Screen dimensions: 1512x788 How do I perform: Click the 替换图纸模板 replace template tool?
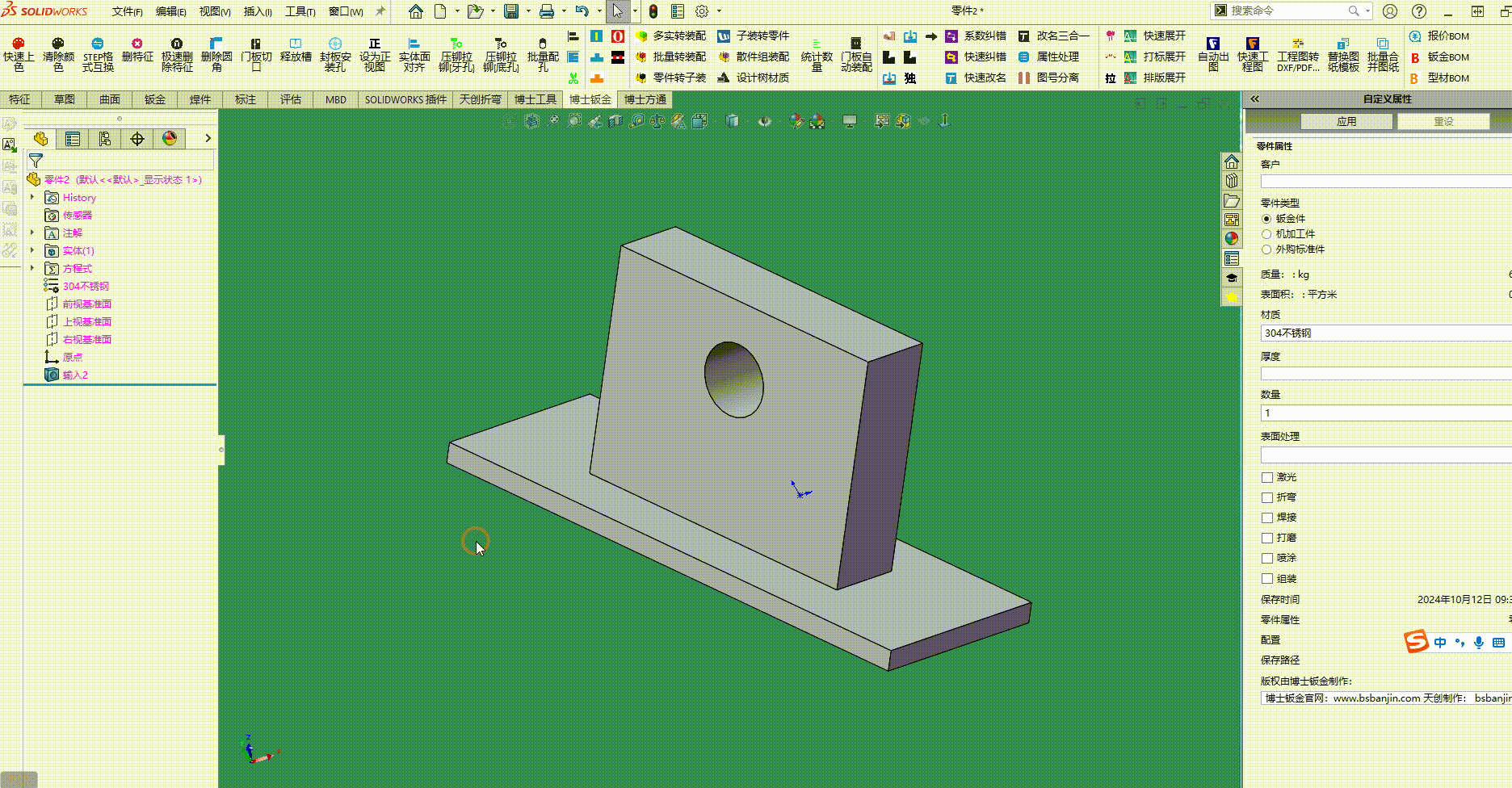click(1343, 53)
